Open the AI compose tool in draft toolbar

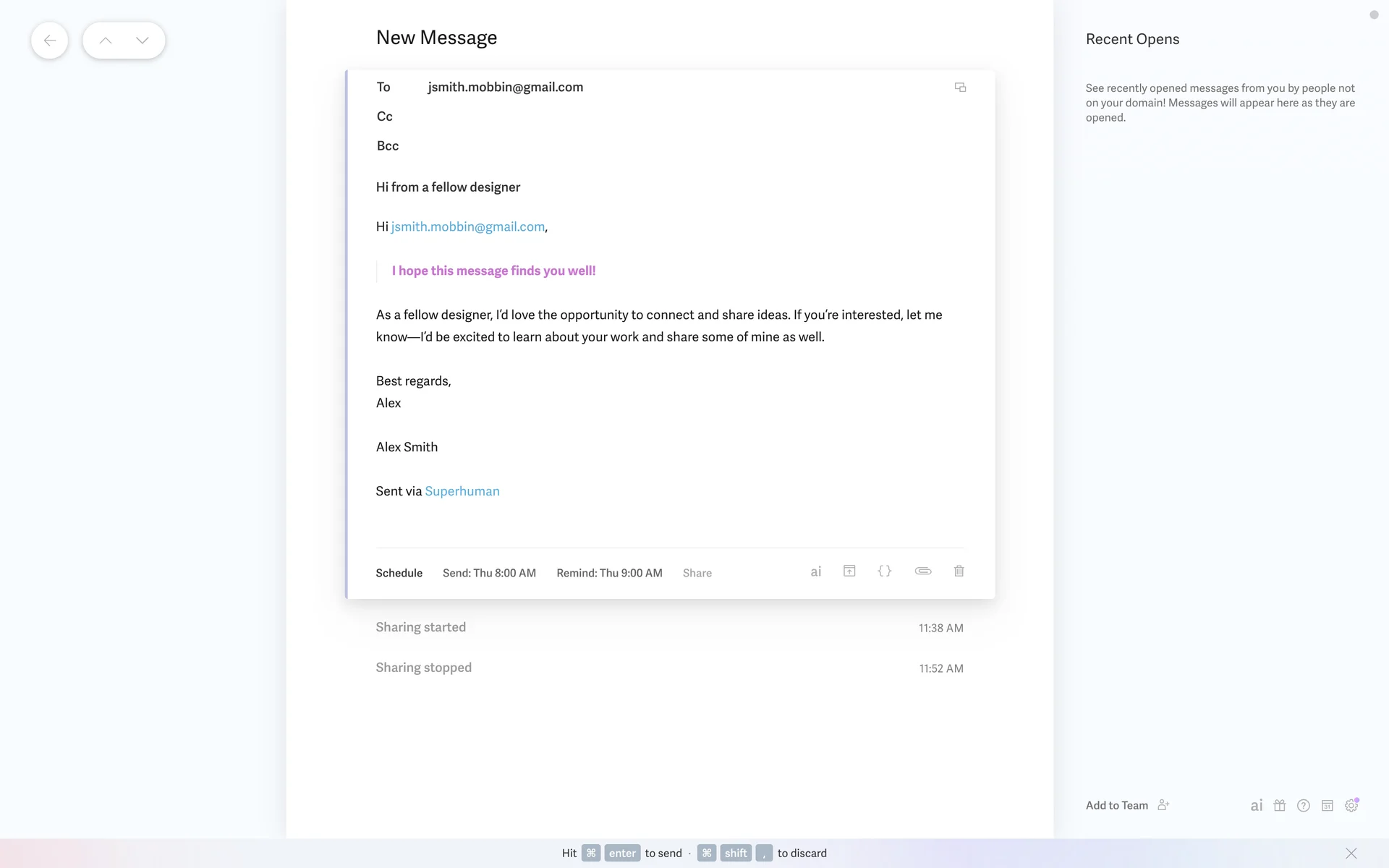coord(815,572)
